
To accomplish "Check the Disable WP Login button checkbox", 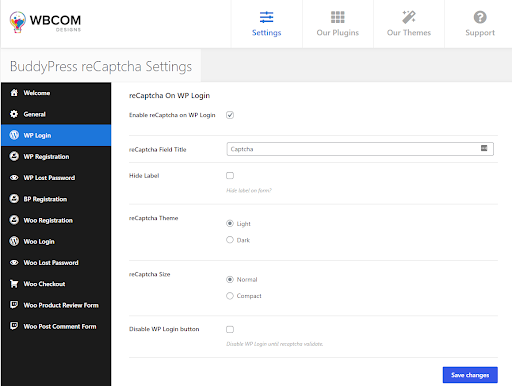I will (x=230, y=329).
